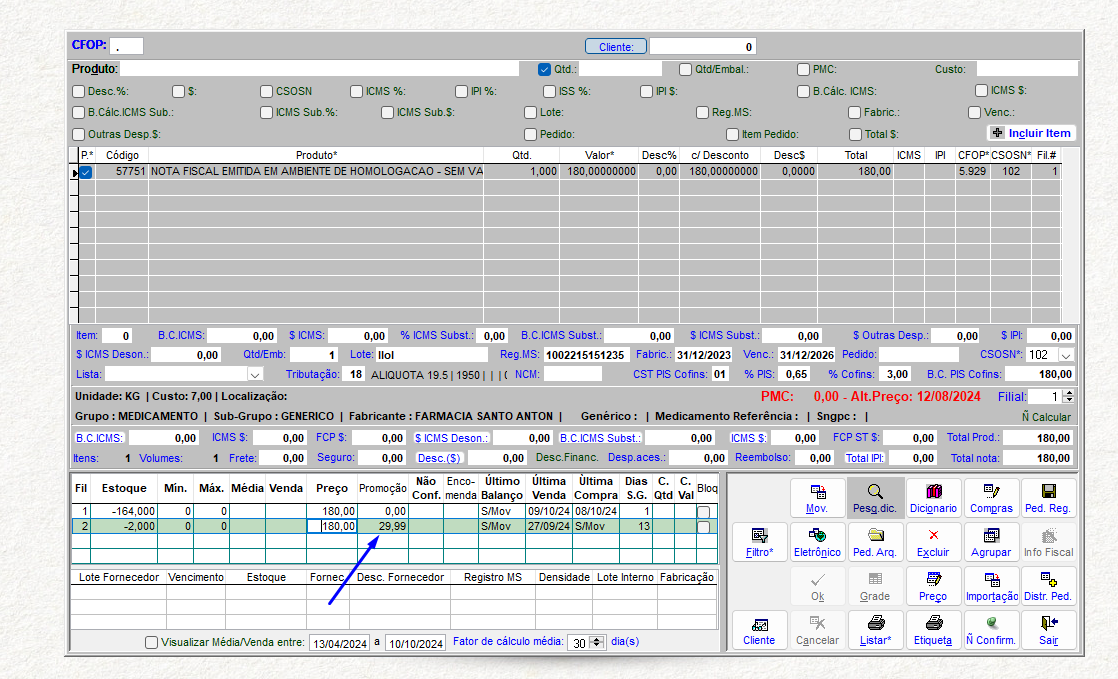1118x679 pixels.
Task: Open Pesq.dic. search button
Action: point(875,498)
